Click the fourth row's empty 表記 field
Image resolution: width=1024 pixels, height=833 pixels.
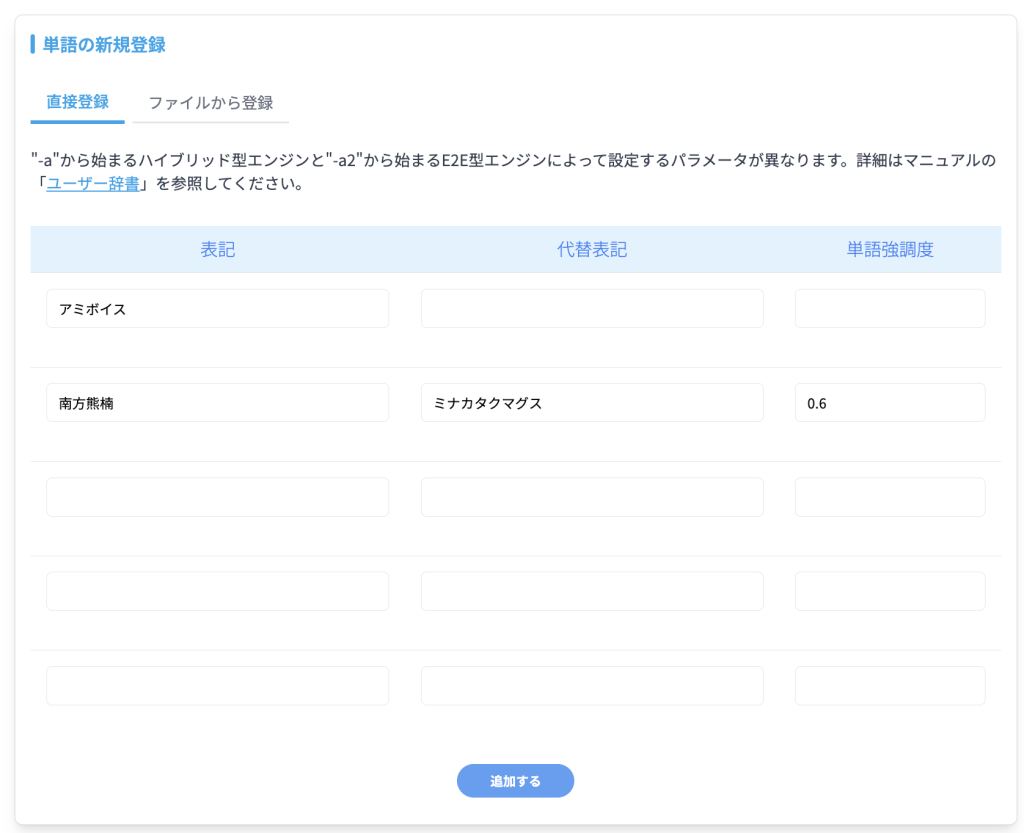(x=217, y=591)
